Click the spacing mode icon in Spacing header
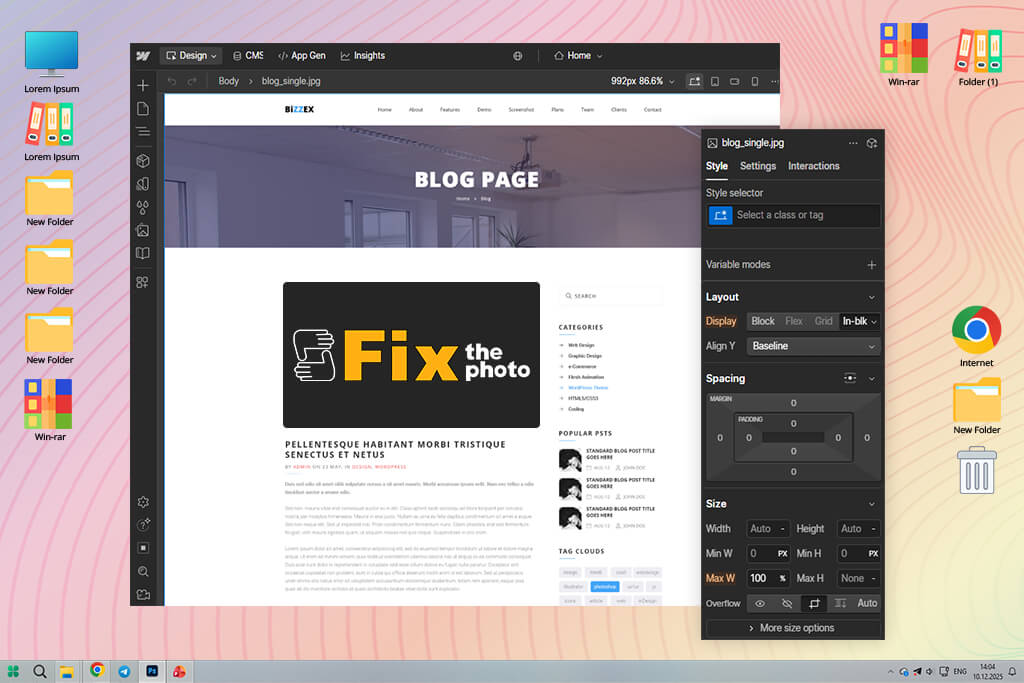1024x683 pixels. [x=850, y=378]
